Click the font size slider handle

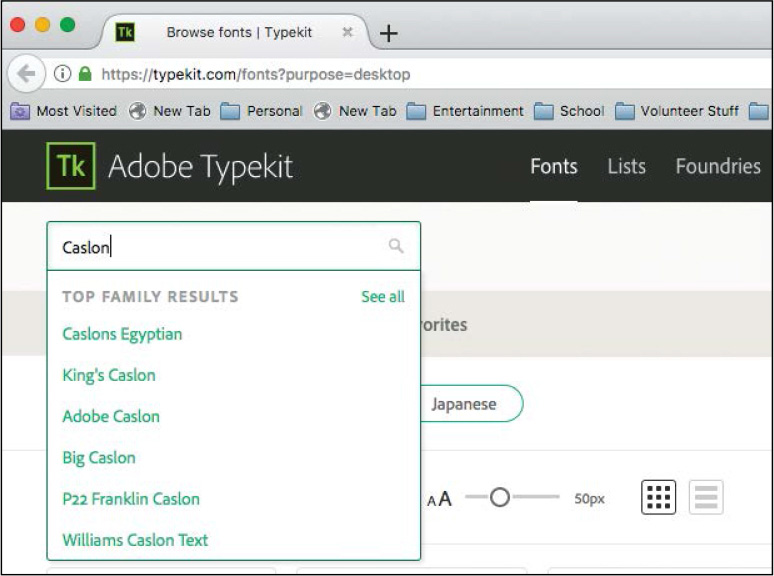500,497
